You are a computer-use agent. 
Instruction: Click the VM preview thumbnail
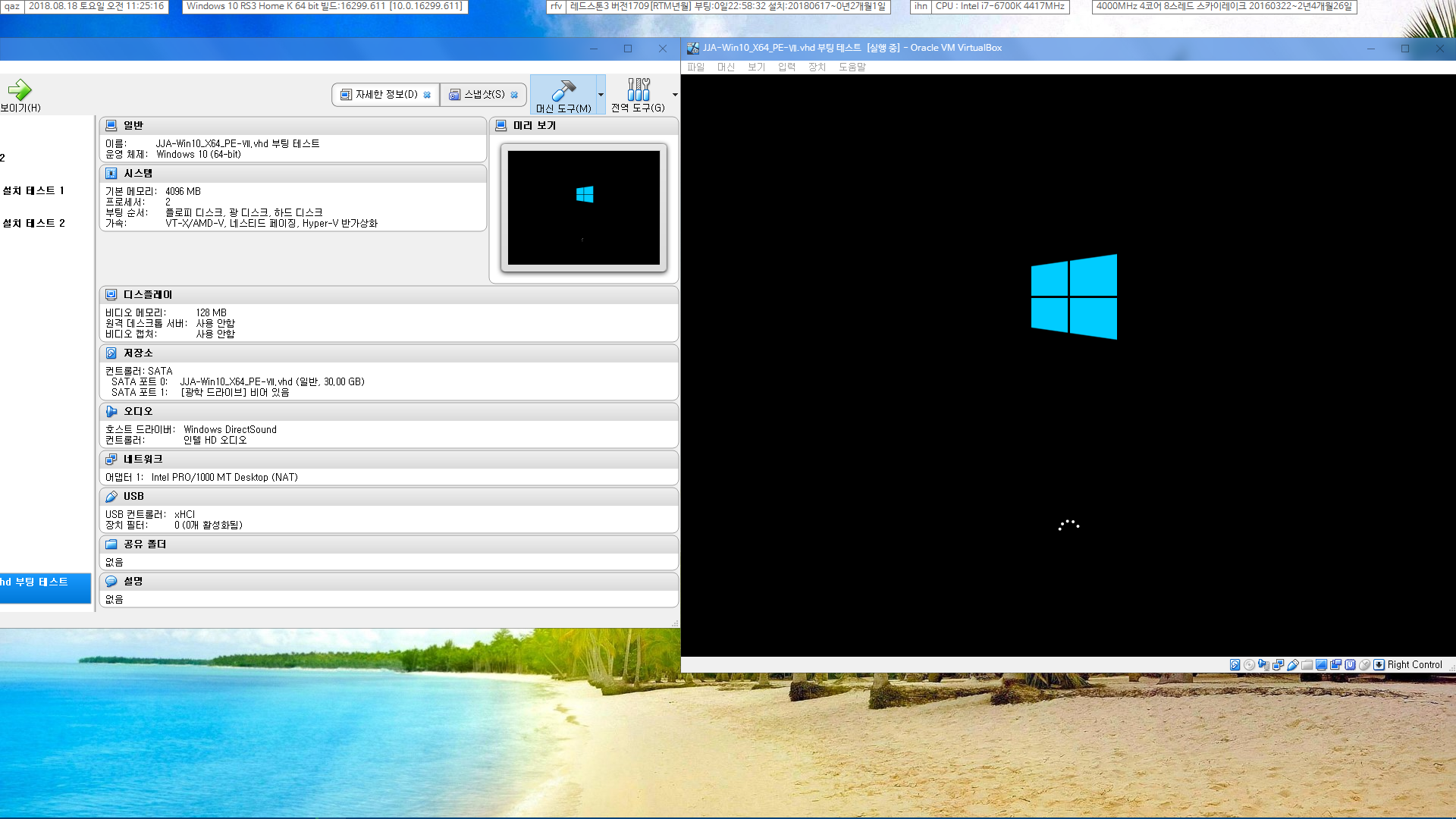583,207
